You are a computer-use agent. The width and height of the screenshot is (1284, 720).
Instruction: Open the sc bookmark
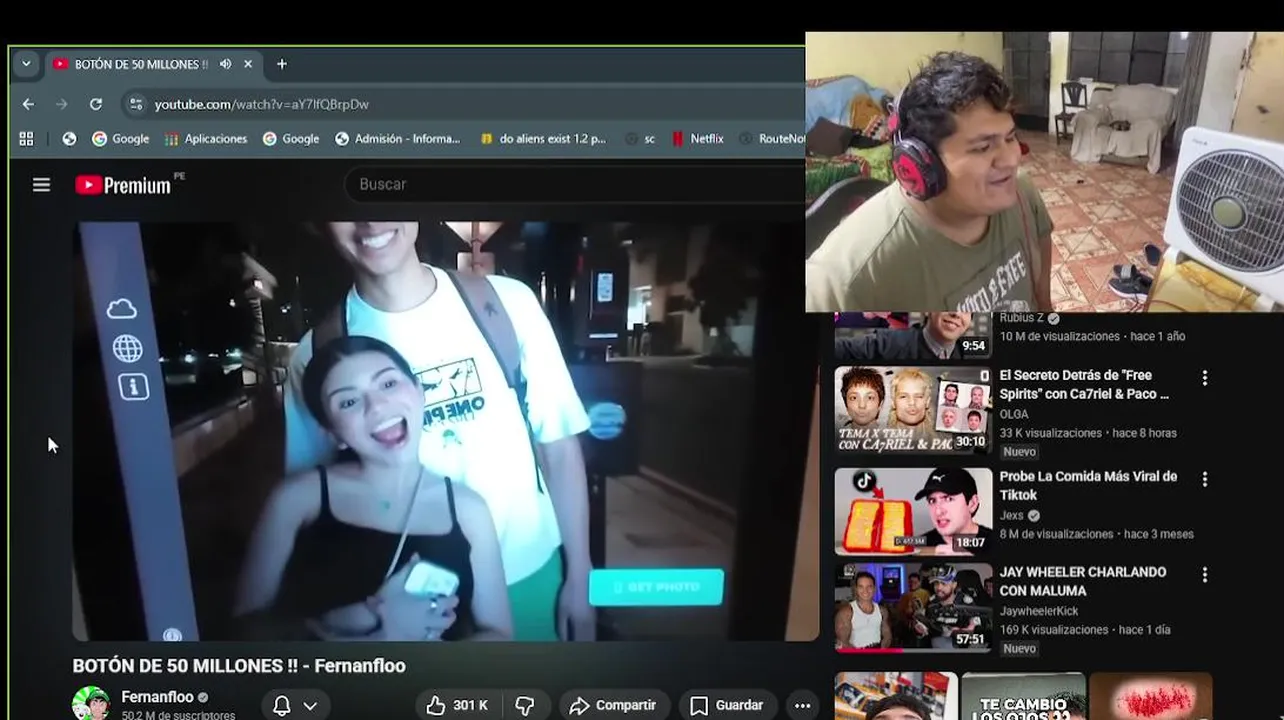(x=640, y=139)
